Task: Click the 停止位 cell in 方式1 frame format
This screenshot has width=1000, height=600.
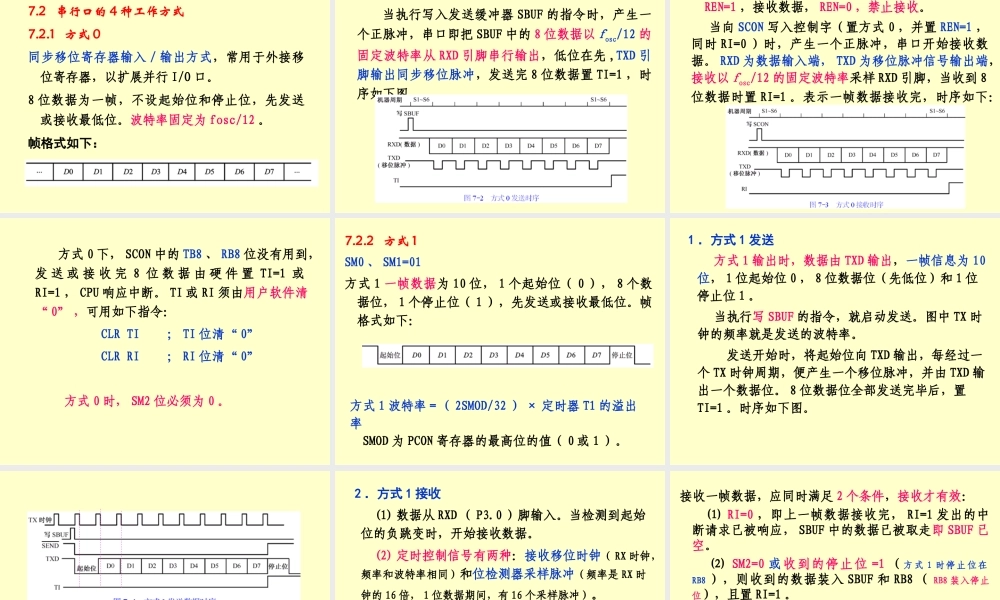Action: [622, 355]
